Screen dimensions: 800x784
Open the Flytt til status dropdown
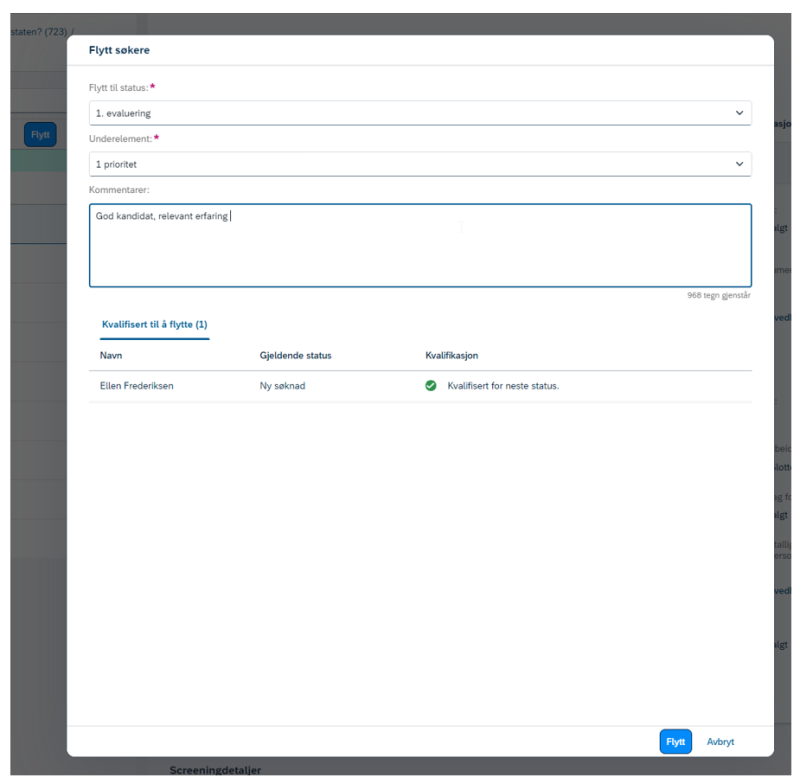(420, 113)
